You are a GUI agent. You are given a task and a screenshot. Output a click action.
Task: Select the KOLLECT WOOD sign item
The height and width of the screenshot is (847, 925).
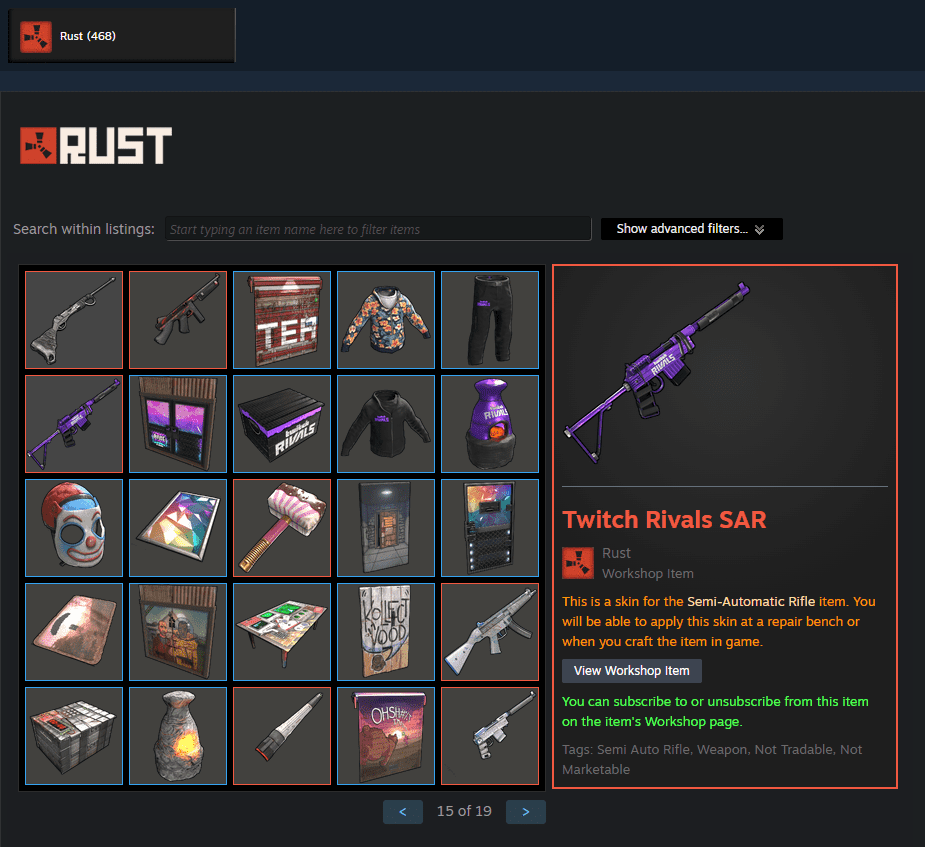[386, 632]
